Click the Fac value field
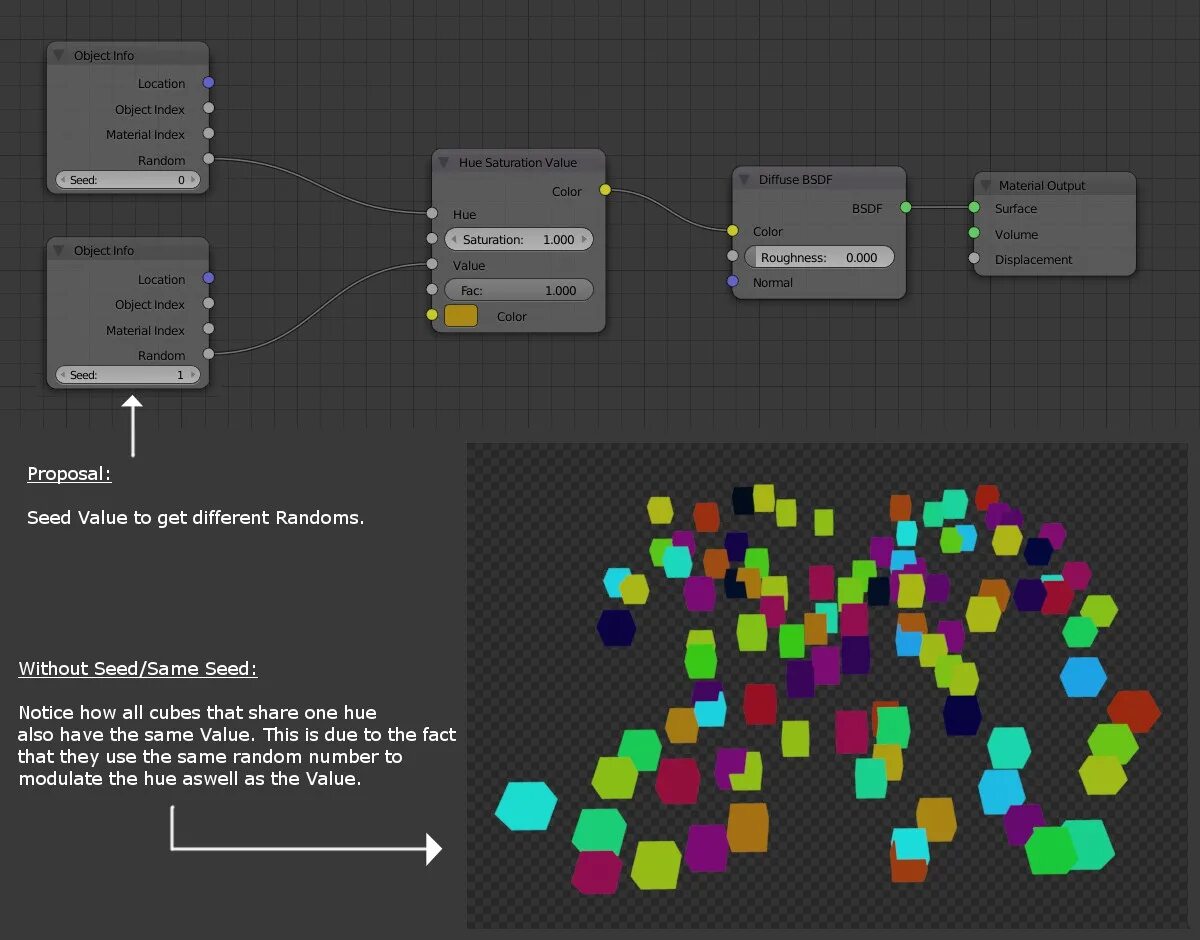Screen dimensions: 1200x940 518,290
